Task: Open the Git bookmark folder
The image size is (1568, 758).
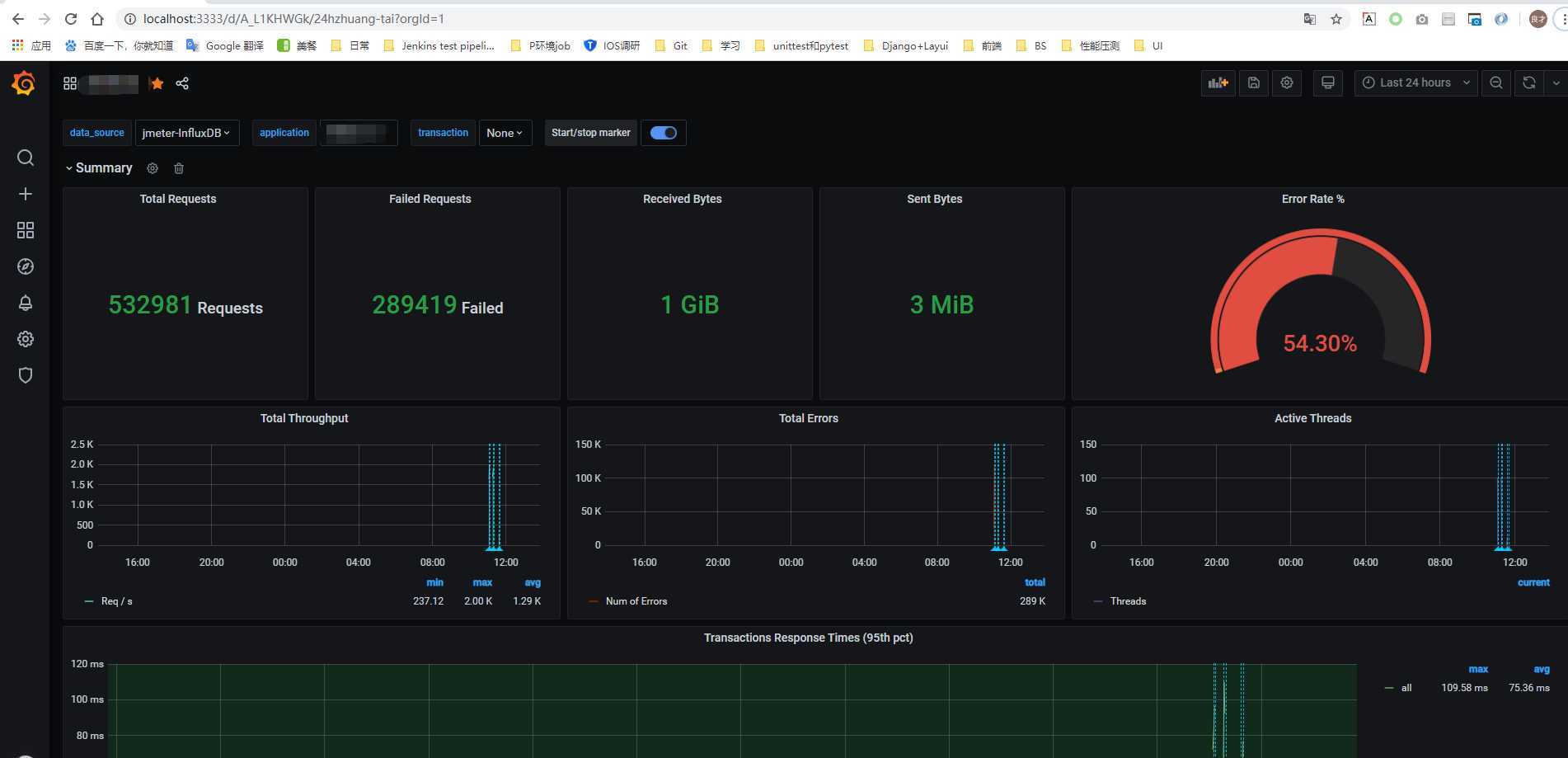Action: [671, 46]
